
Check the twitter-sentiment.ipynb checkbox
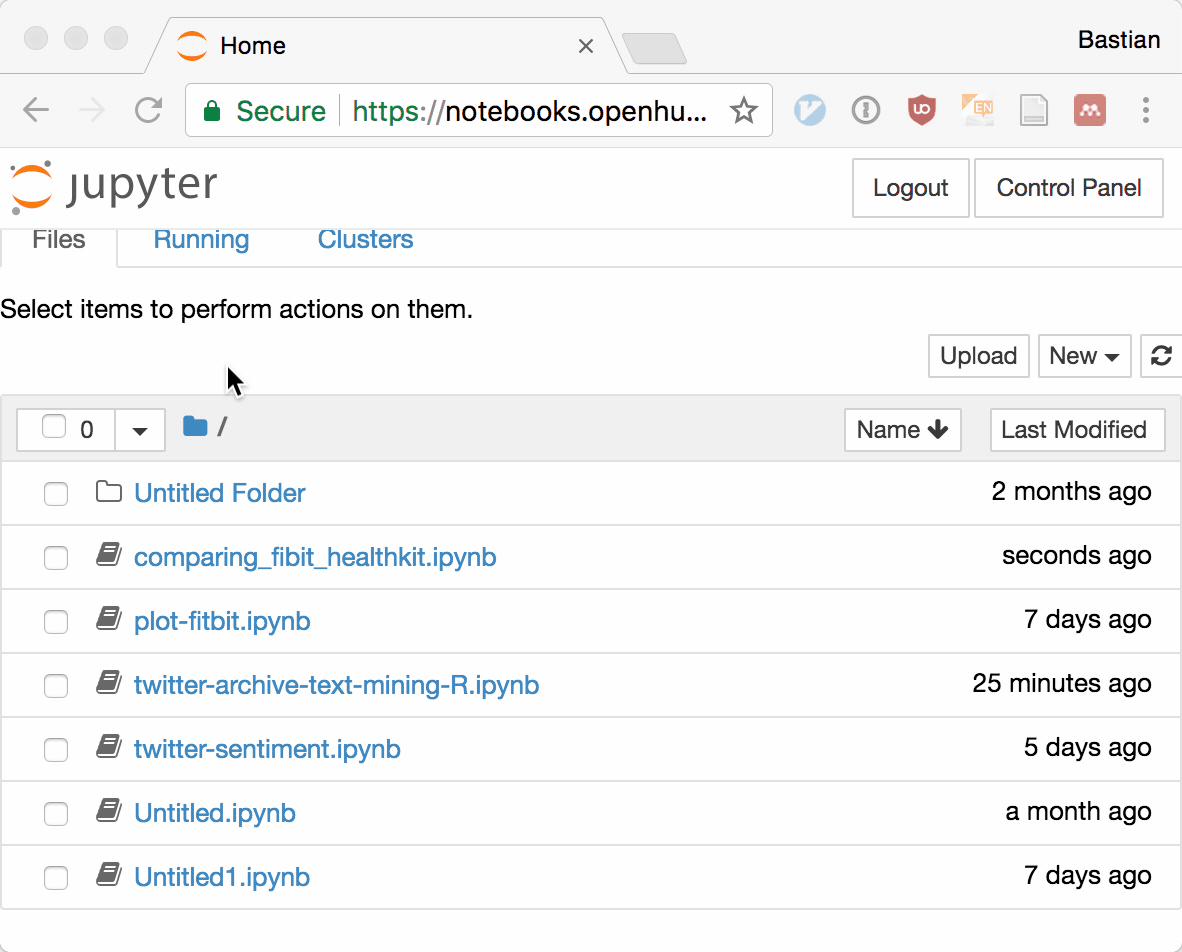coord(56,750)
